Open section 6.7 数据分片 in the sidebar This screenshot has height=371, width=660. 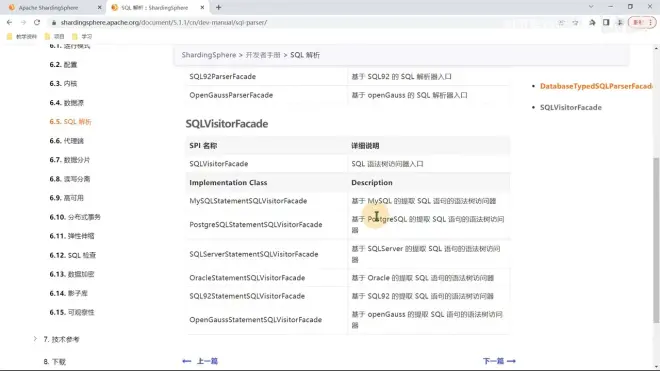69,160
